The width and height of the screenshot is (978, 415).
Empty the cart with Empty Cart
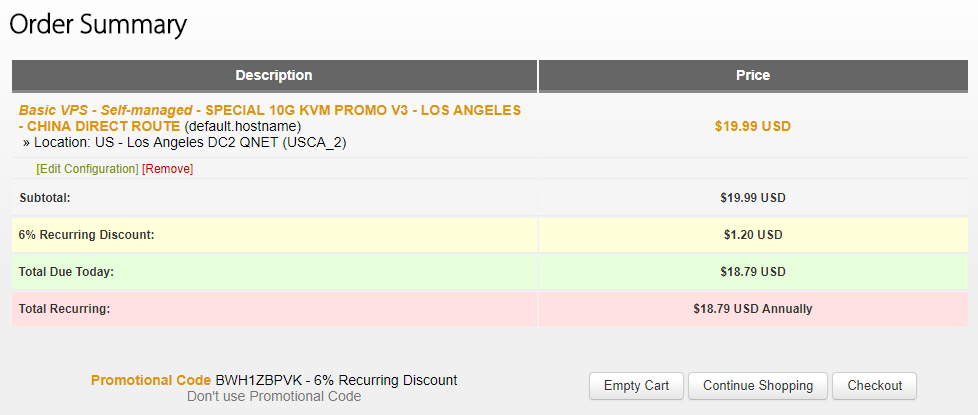click(x=636, y=385)
